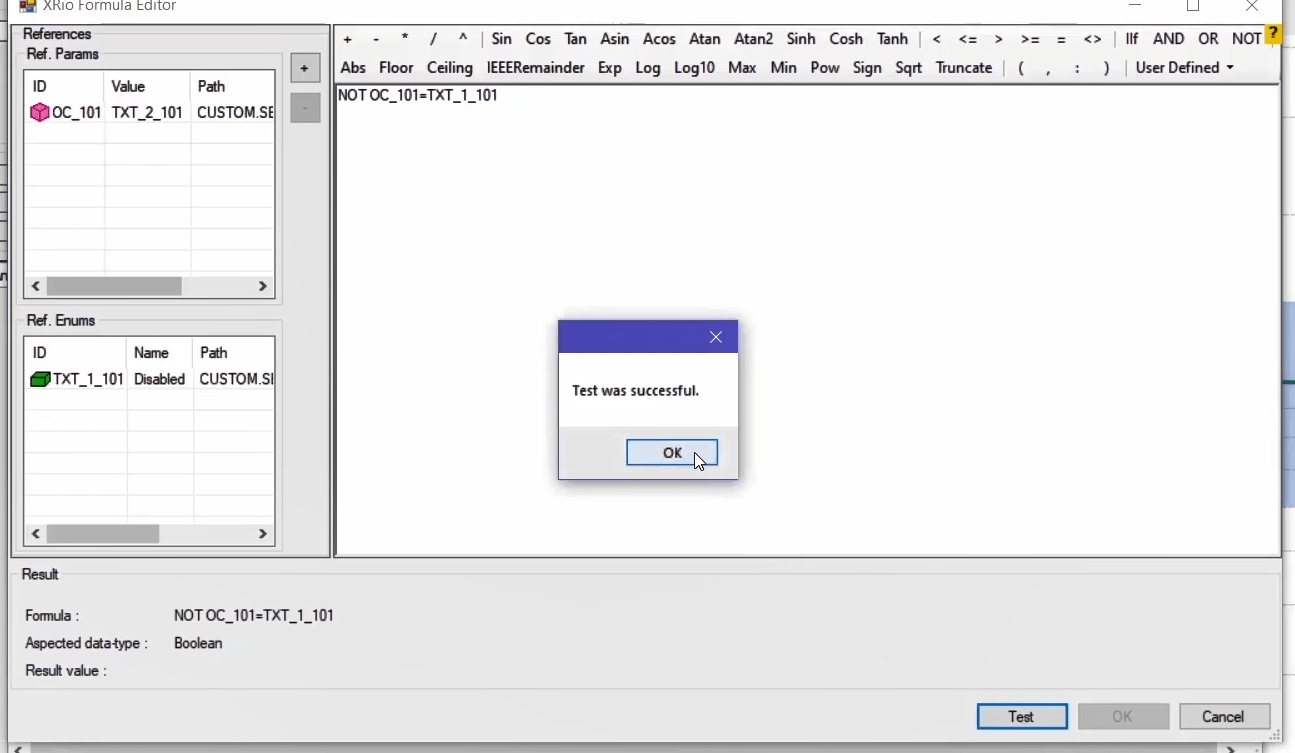Close the test result message dialog
The width and height of the screenshot is (1295, 753).
click(715, 338)
